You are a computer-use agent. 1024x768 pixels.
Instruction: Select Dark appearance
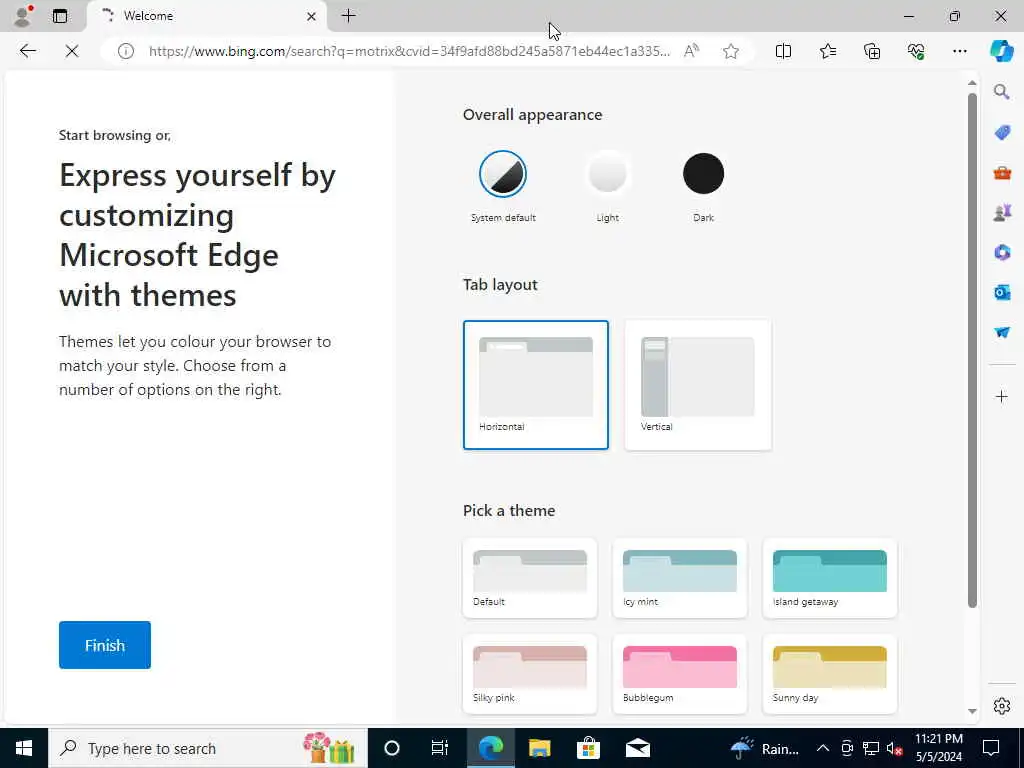tap(703, 174)
